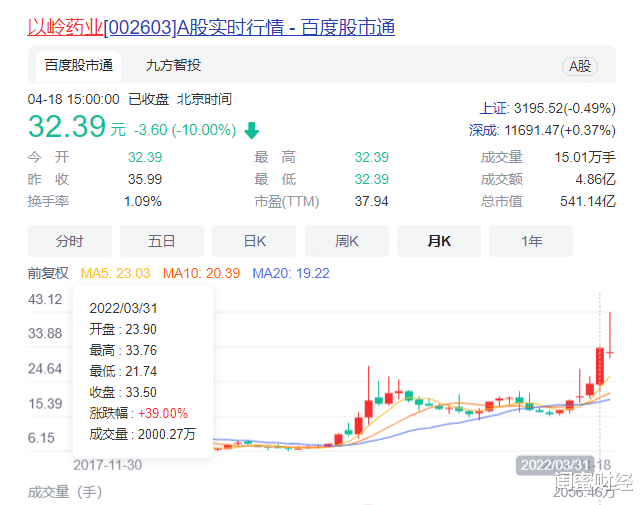
Task: Click the 43.12 y-axis label
Action: [x=45, y=299]
